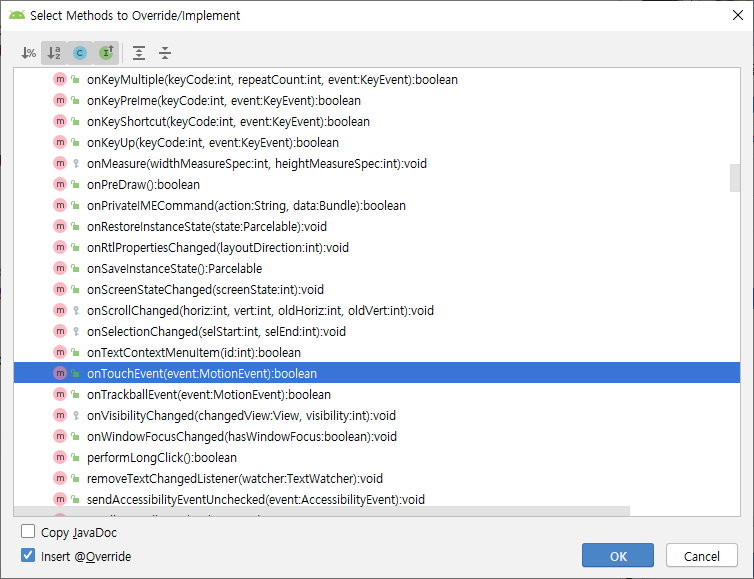This screenshot has width=754, height=579.
Task: Click the method icon beside removeTextChangedListener
Action: coord(60,478)
